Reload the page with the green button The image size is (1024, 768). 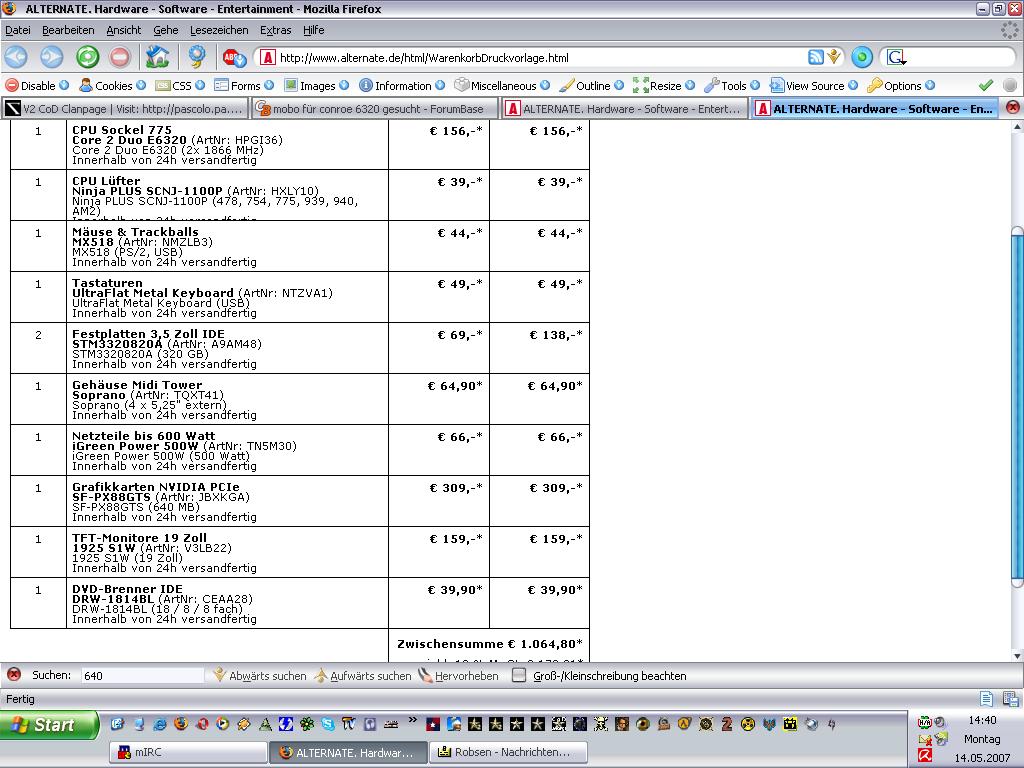coord(87,57)
